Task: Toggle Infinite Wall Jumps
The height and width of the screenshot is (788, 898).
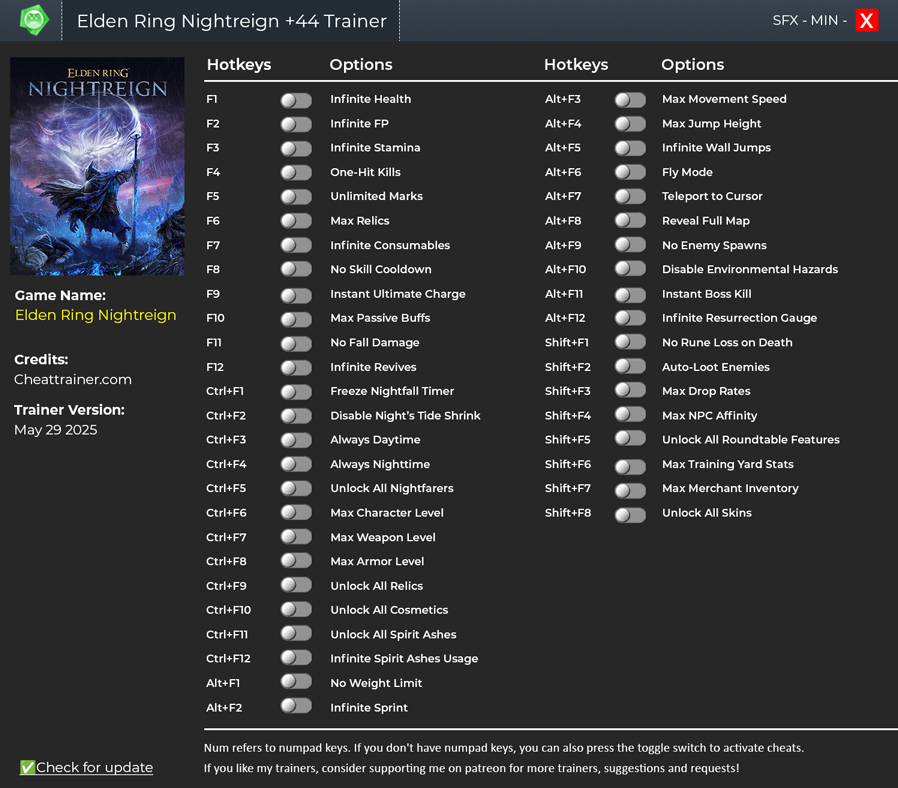Action: point(630,148)
